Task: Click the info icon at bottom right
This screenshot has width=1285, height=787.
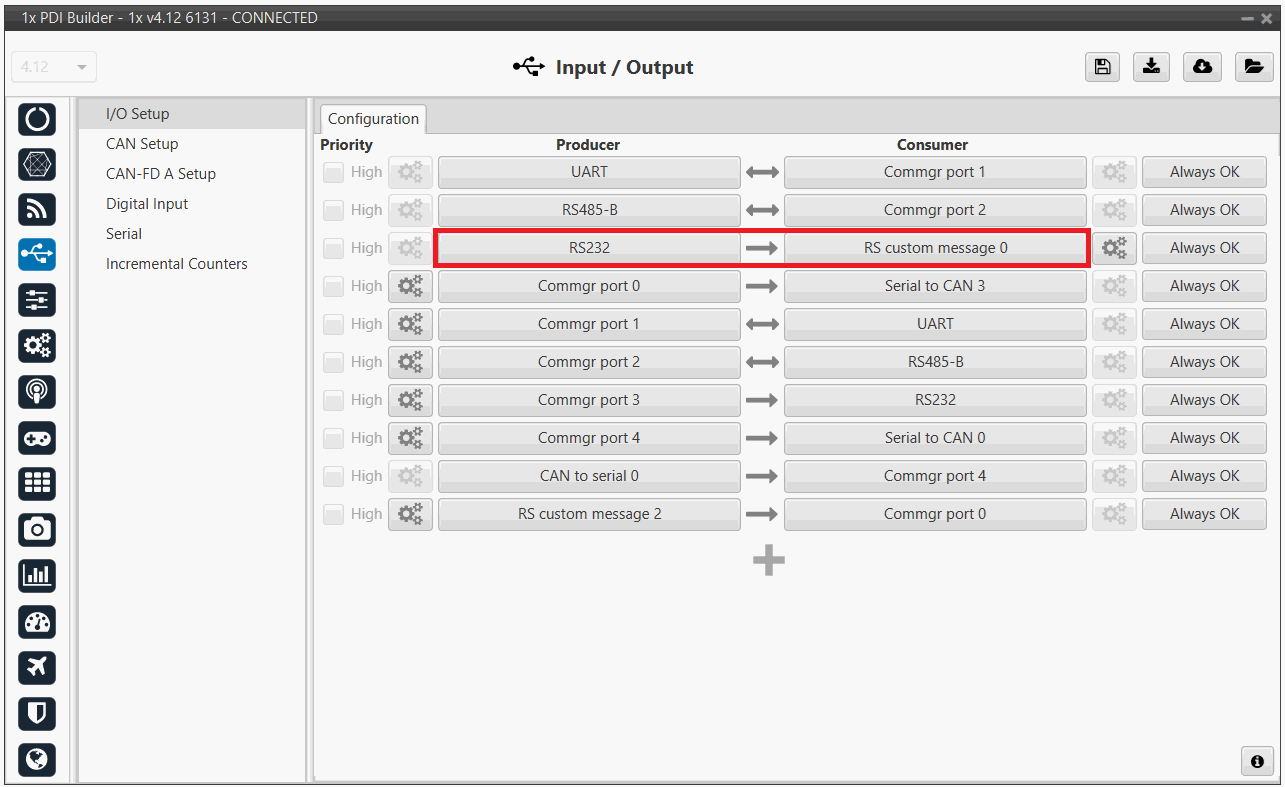Action: click(1257, 760)
